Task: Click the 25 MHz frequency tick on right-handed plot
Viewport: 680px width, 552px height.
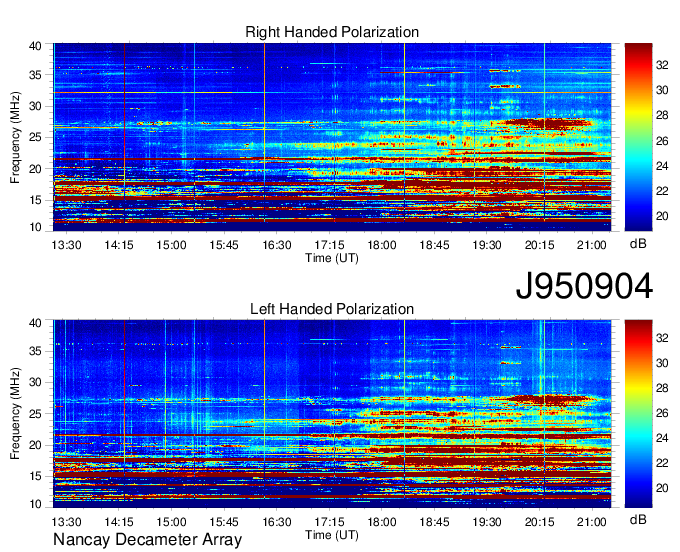Action: point(35,137)
